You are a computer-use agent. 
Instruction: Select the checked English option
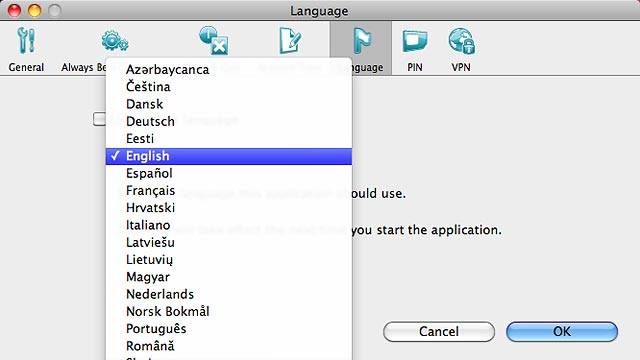point(229,156)
